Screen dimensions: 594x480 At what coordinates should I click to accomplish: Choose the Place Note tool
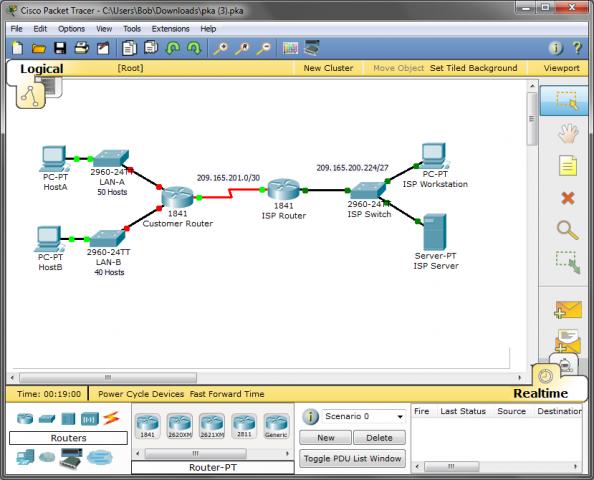click(568, 166)
